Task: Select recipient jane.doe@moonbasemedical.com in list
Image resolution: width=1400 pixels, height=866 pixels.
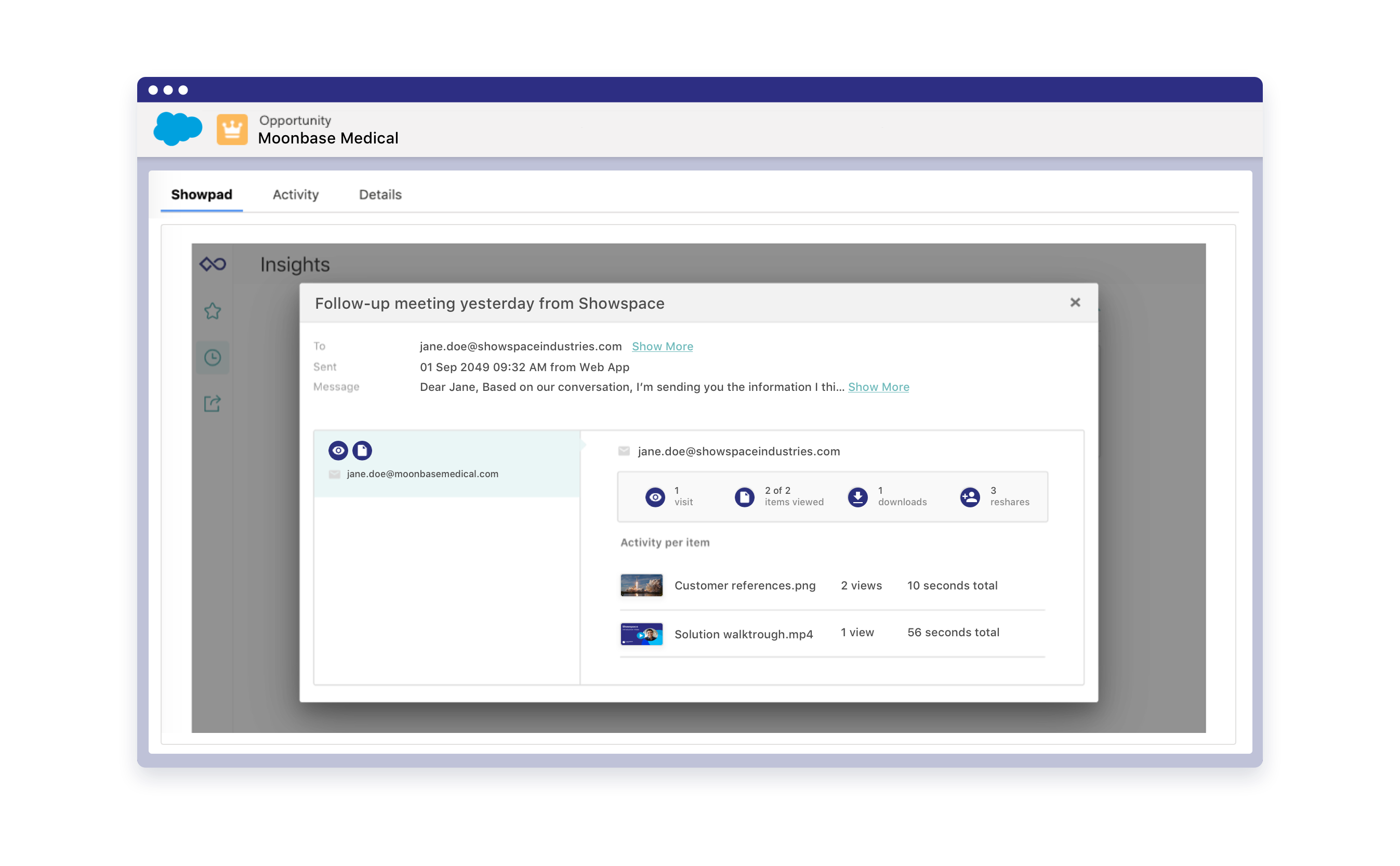Action: (422, 474)
